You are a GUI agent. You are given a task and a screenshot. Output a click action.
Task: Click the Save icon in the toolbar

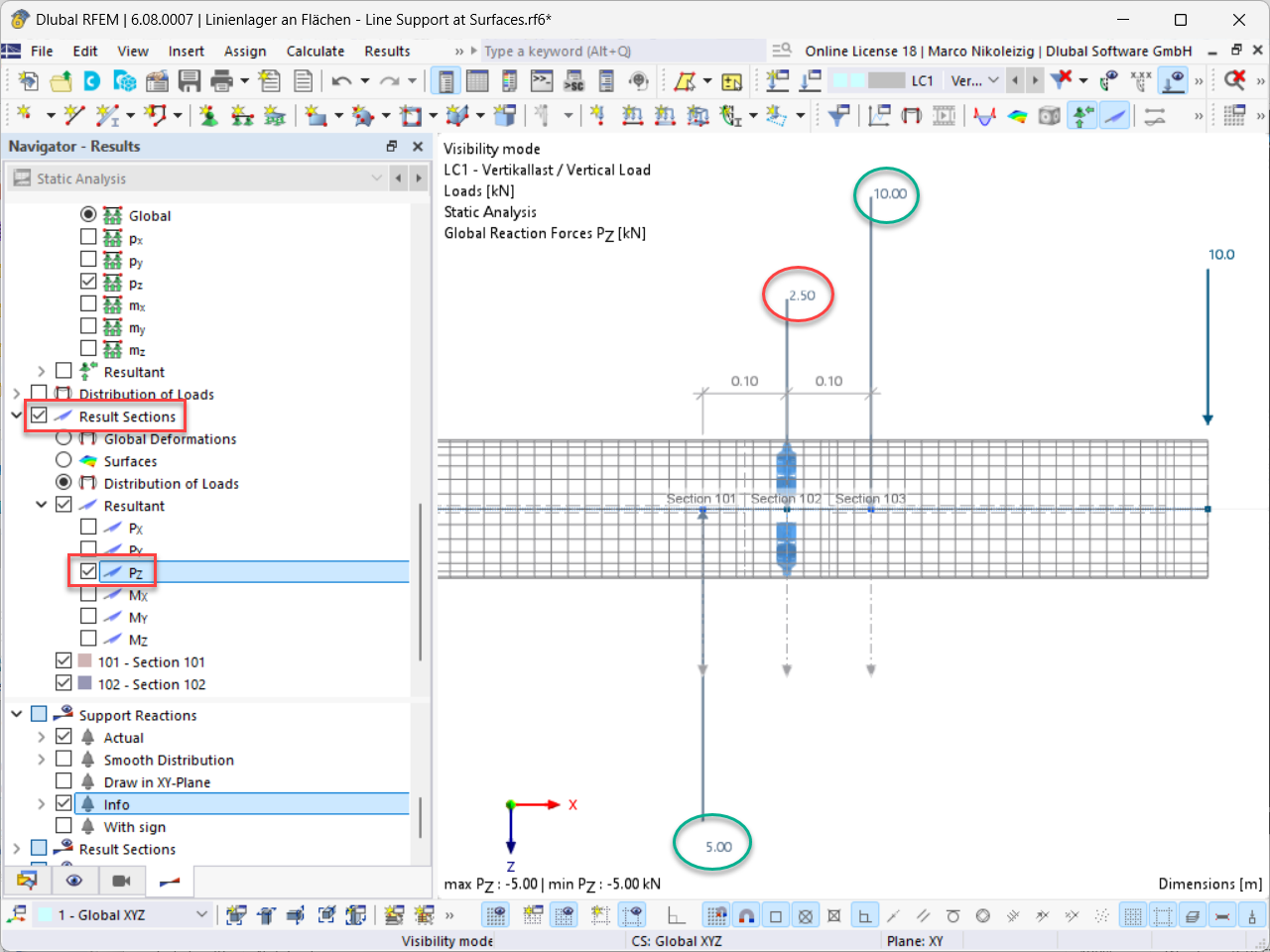click(x=190, y=79)
